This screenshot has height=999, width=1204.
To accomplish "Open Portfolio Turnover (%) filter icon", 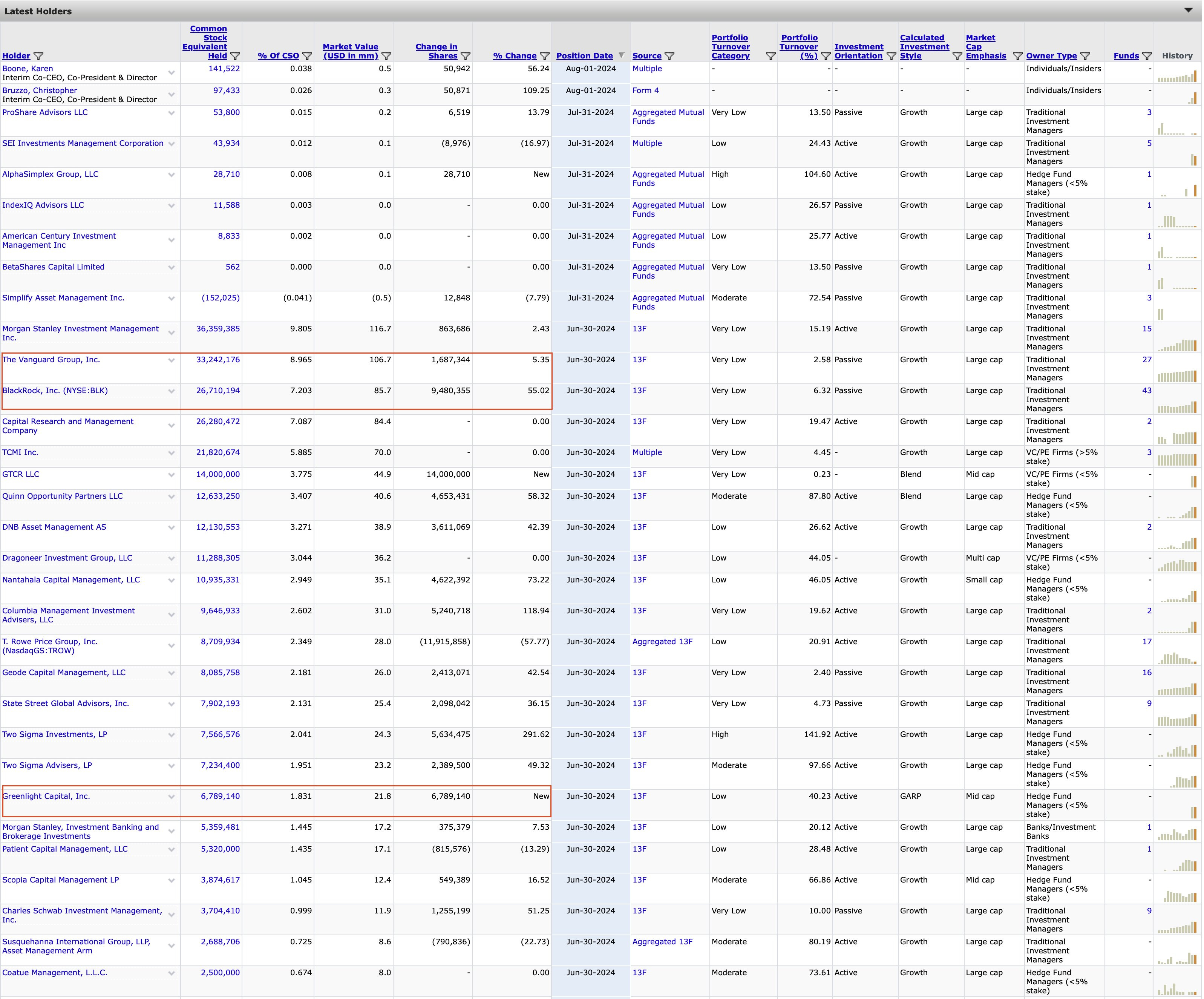I will point(826,56).
